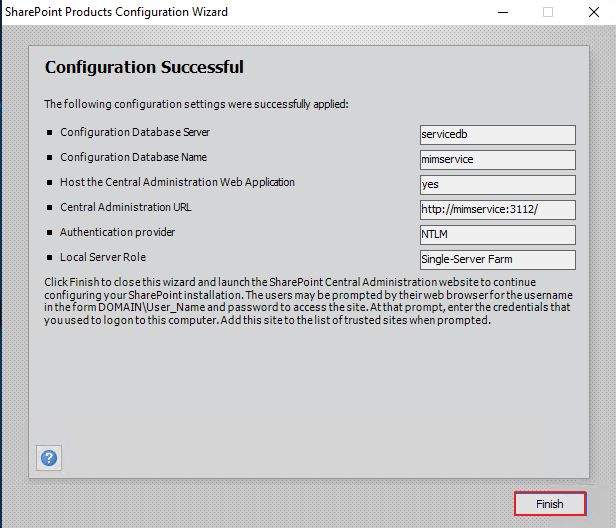Click the Central Administration URL field
Viewport: 616px width, 528px height.
pos(498,210)
